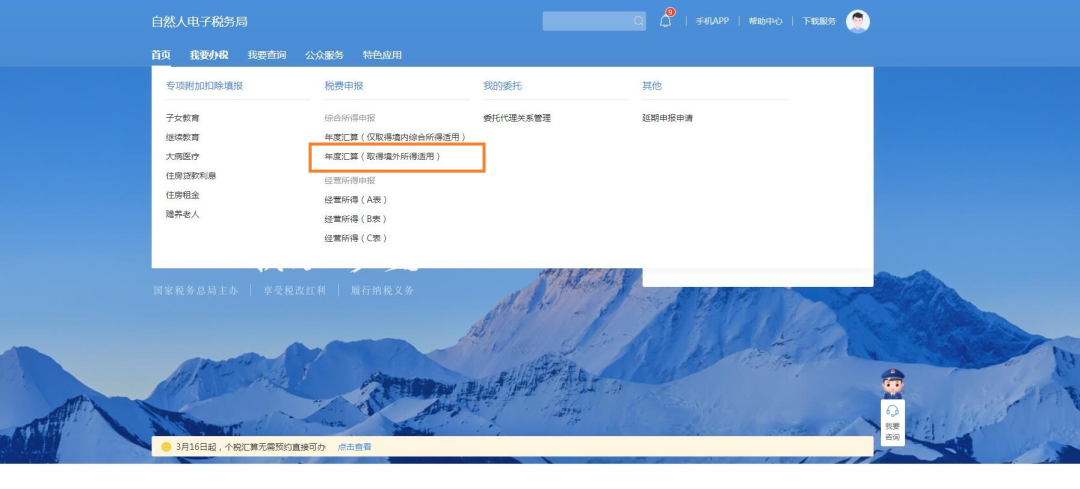Viewport: 1080px width, 489px height.
Task: Open 子女教育 deduction form
Action: (x=183, y=118)
